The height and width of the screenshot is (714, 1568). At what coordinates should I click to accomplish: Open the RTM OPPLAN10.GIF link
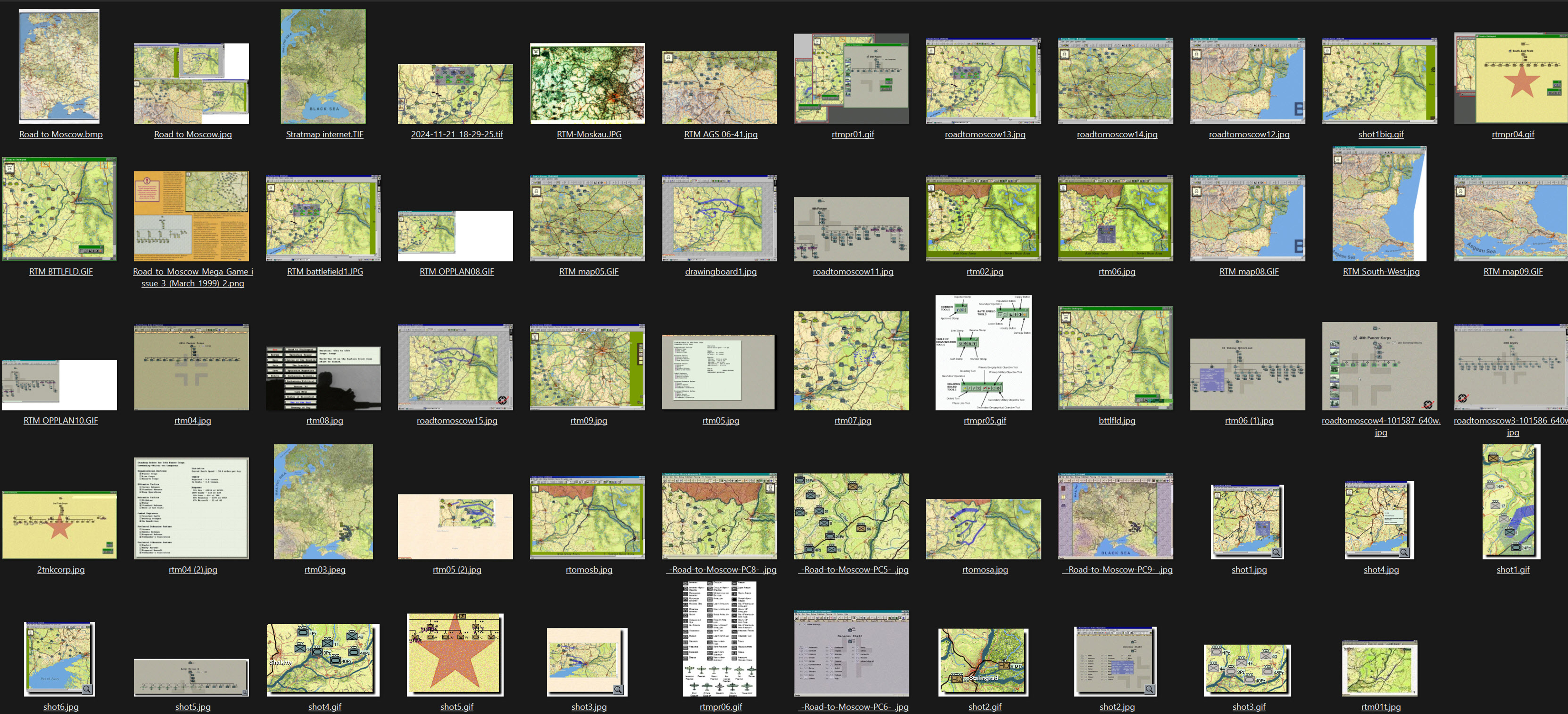click(61, 420)
